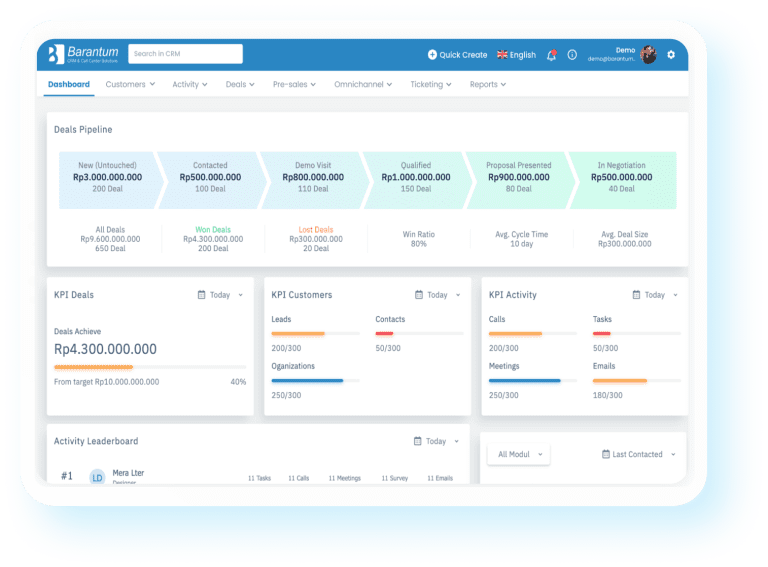Click KPI Deals calendar icon

coord(201,295)
